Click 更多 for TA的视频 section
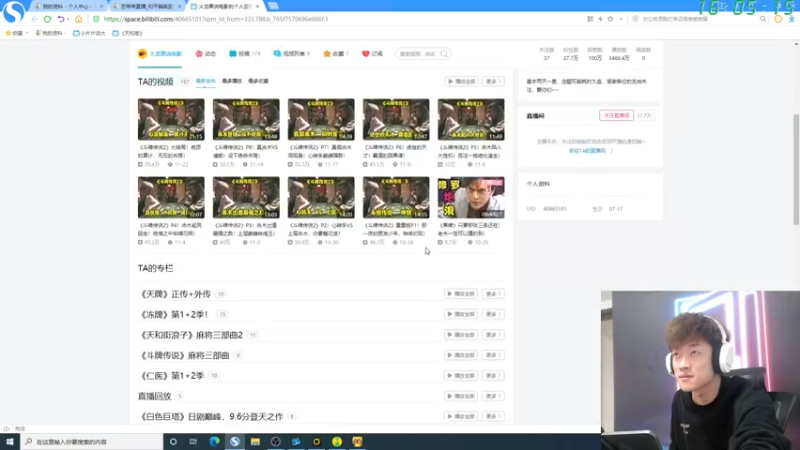This screenshot has height=450, width=800. click(493, 81)
